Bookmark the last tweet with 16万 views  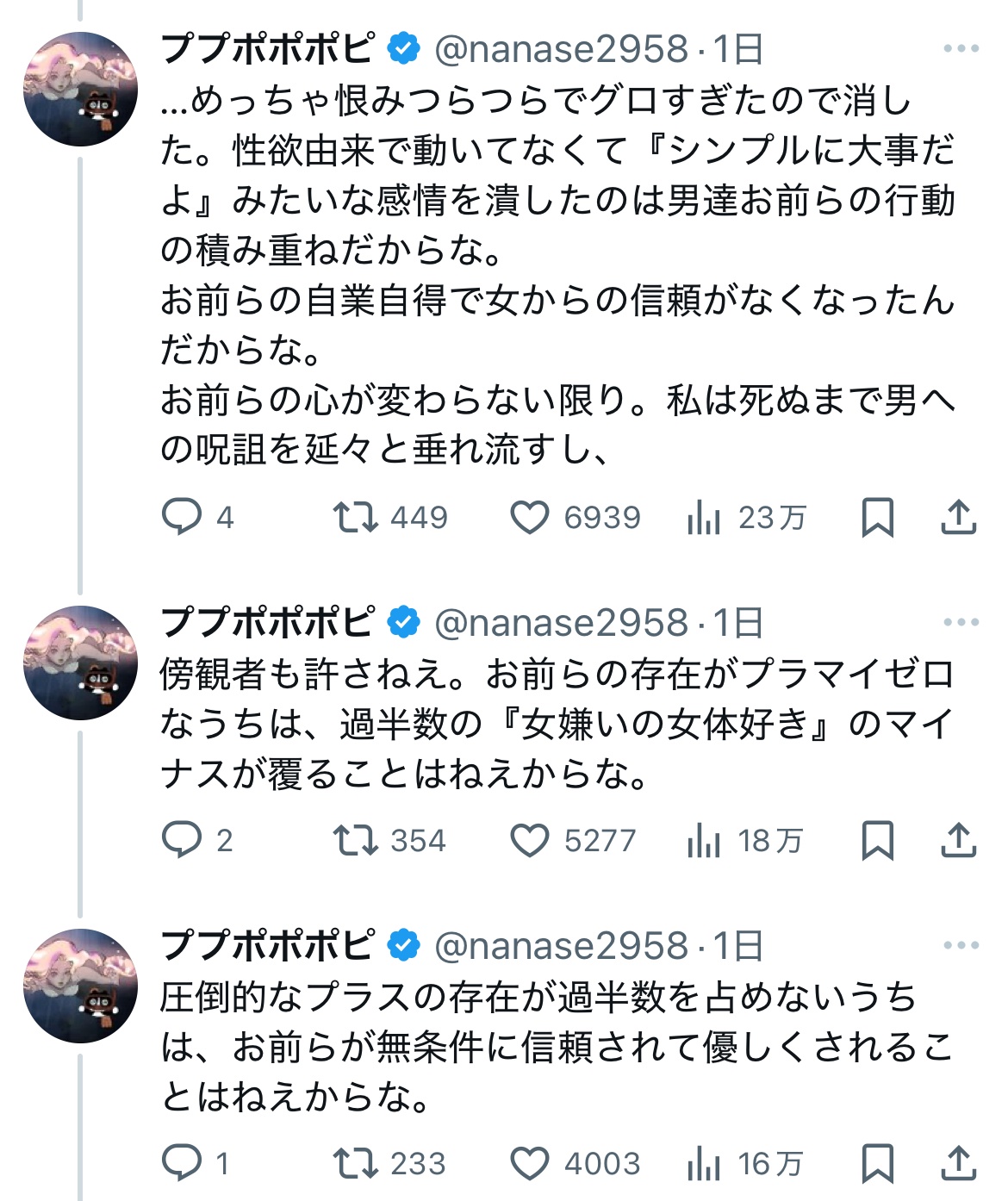tap(878, 1163)
